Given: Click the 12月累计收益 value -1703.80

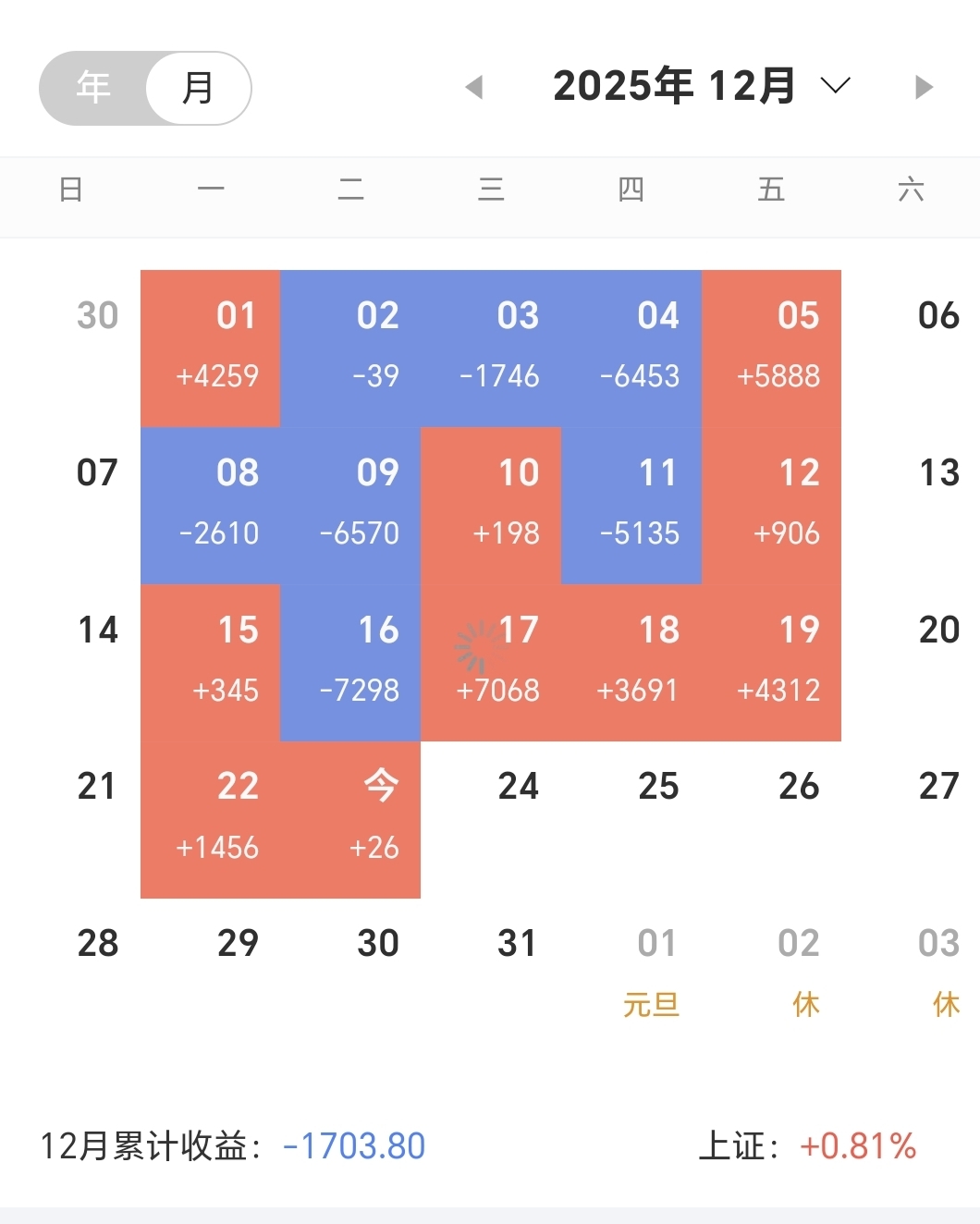Looking at the screenshot, I should click(354, 1146).
